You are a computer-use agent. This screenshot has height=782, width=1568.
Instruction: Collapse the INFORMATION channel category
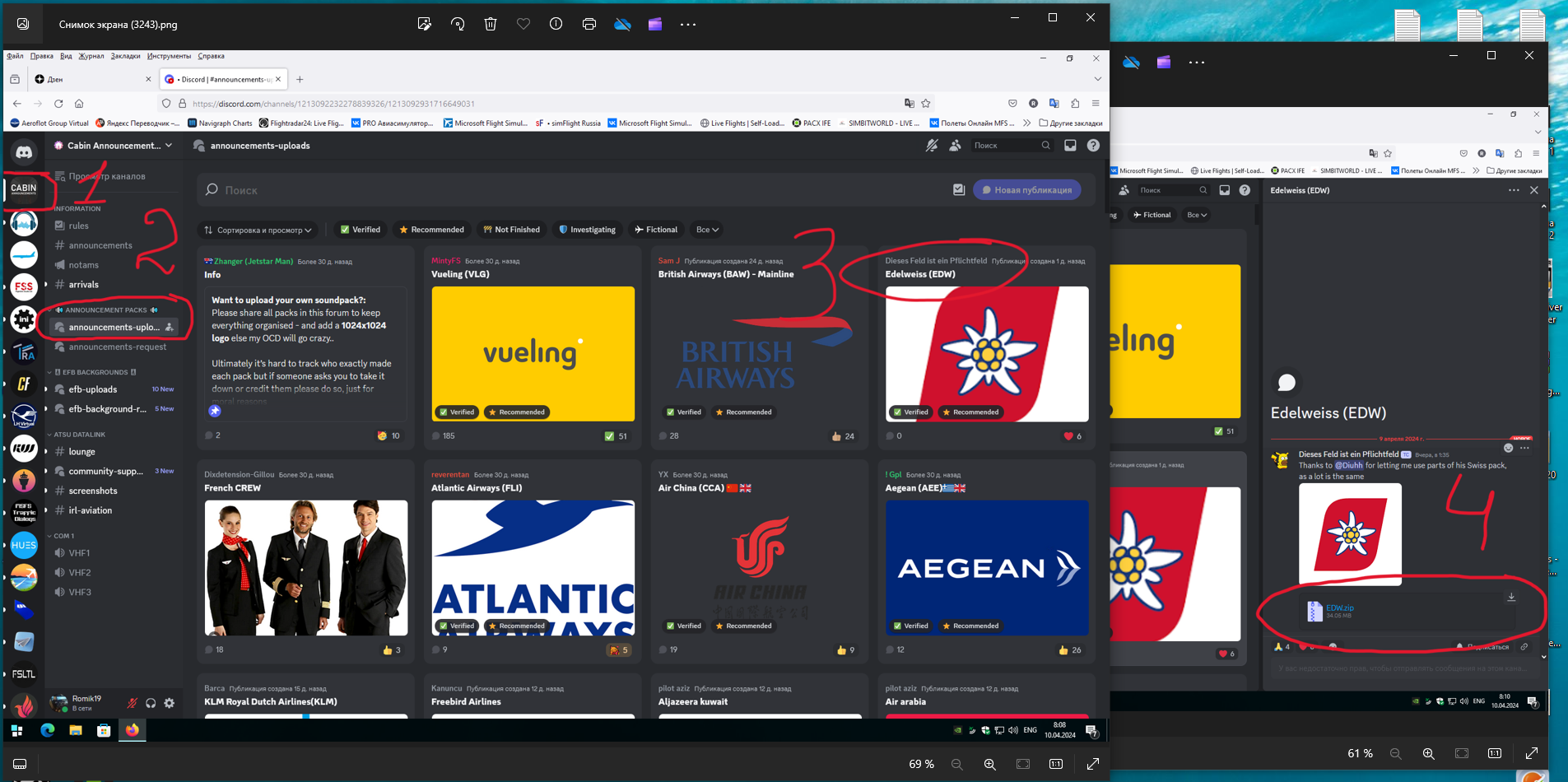click(77, 208)
